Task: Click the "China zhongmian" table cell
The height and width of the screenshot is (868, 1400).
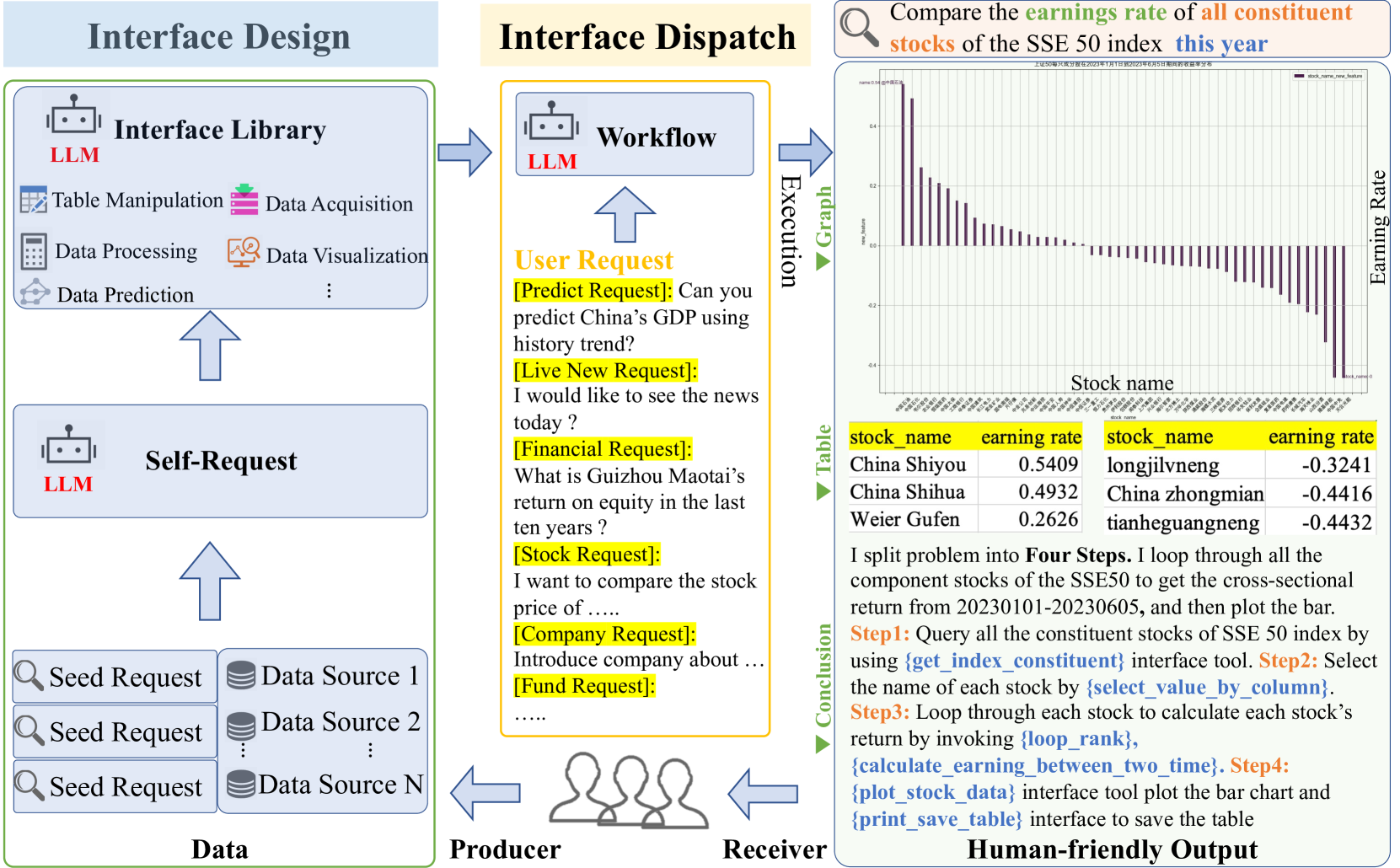Action: pyautogui.click(x=1185, y=494)
